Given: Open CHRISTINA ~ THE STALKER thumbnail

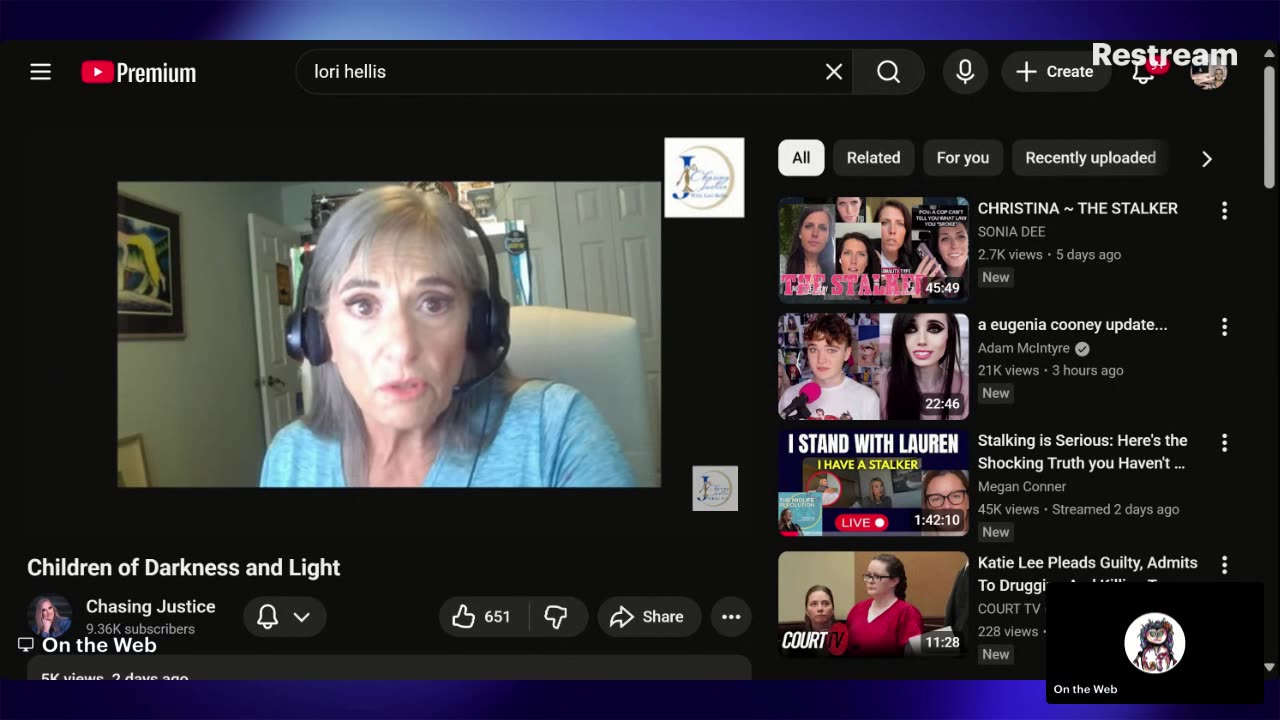Looking at the screenshot, I should (x=873, y=249).
